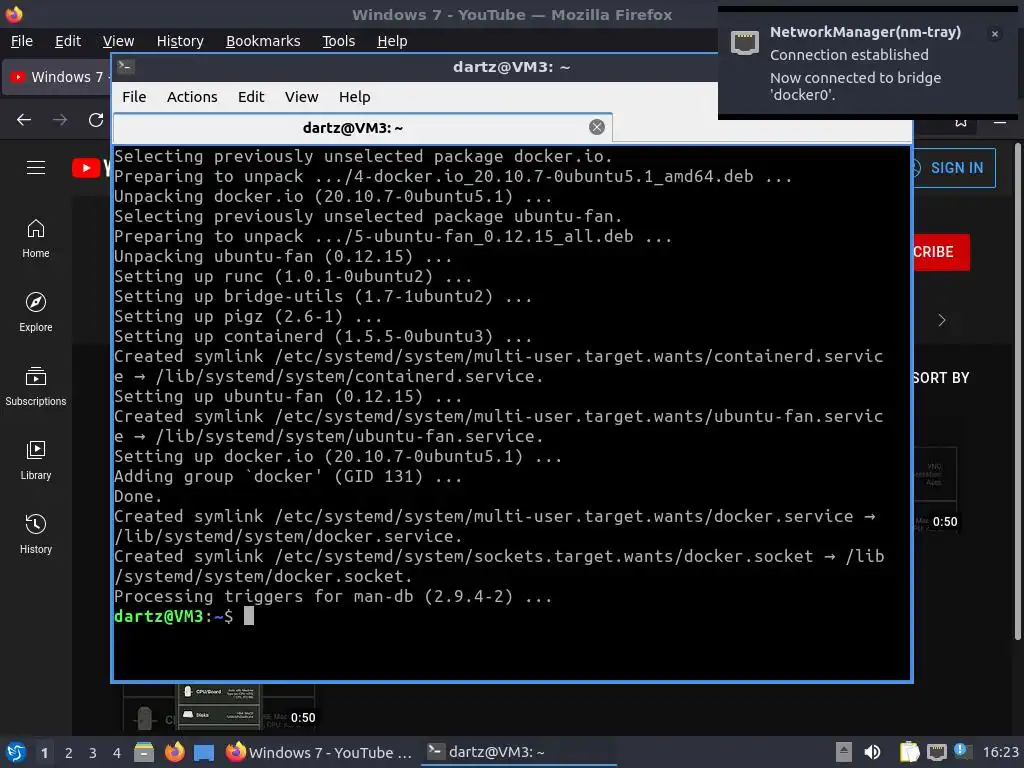
Task: Toggle YouTube hamburger guide menu
Action: 36,168
